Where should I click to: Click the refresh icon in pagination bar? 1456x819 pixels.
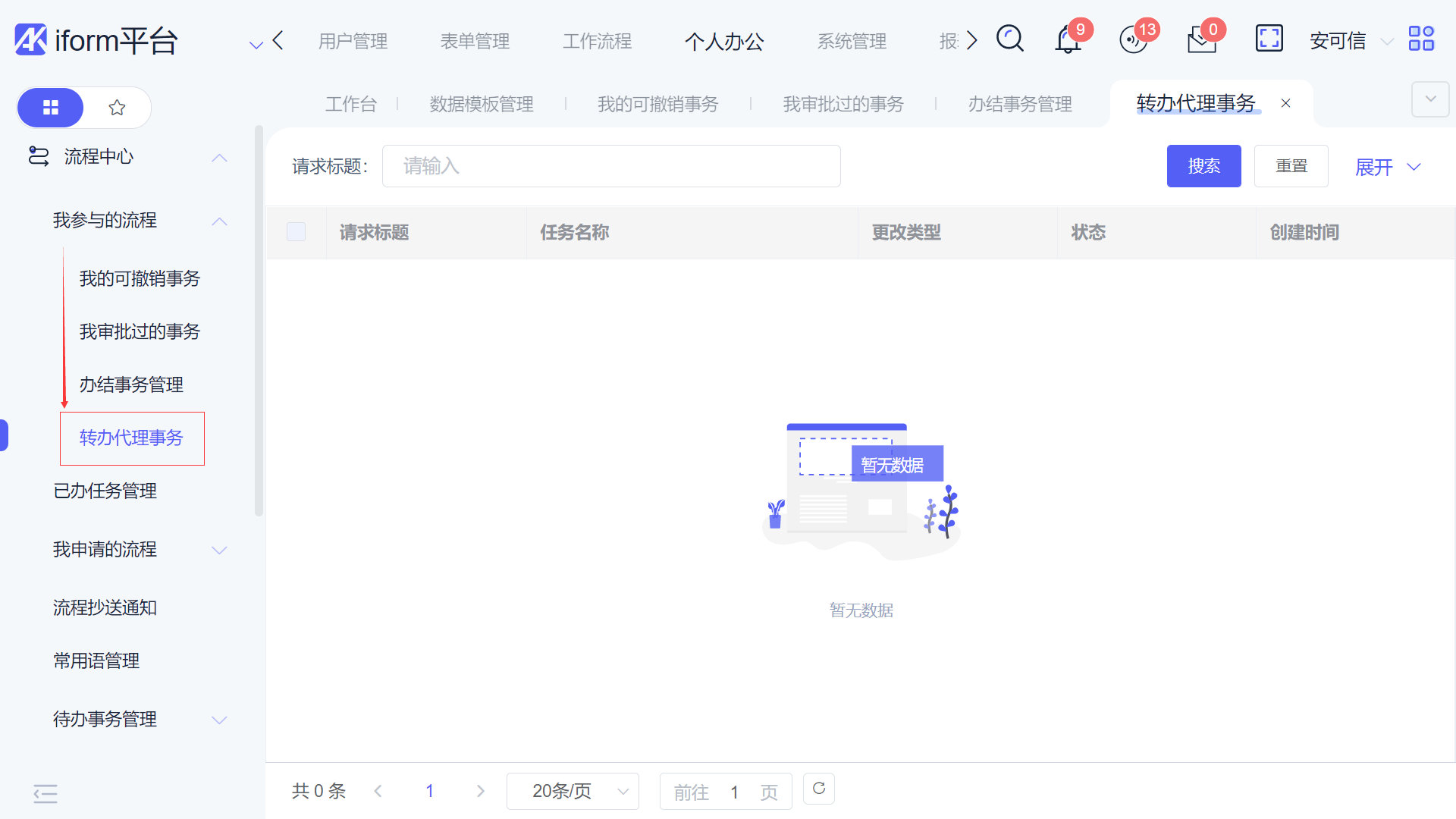point(819,789)
